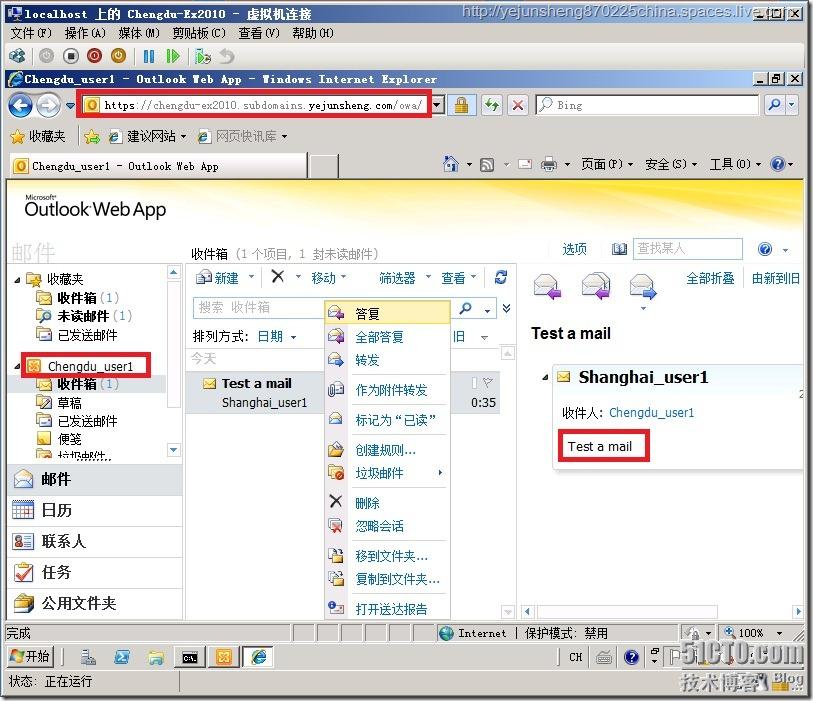Click the IE RSS feeds icon
The height and width of the screenshot is (701, 813).
[487, 165]
